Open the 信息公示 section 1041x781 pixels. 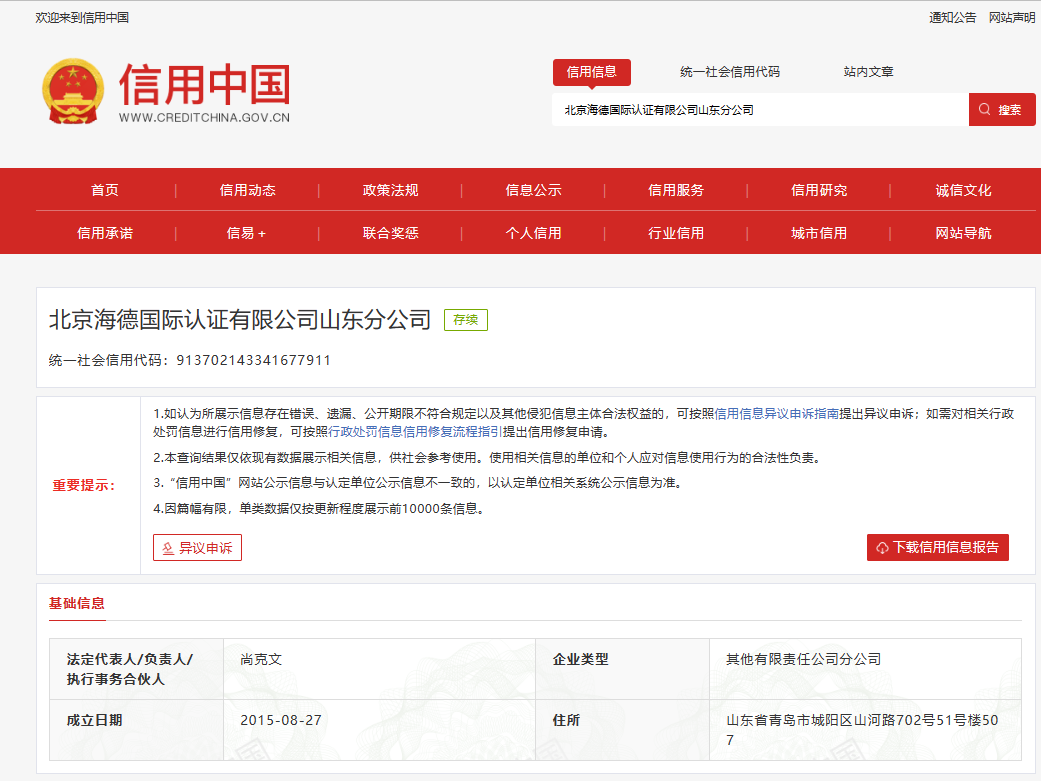click(x=532, y=189)
